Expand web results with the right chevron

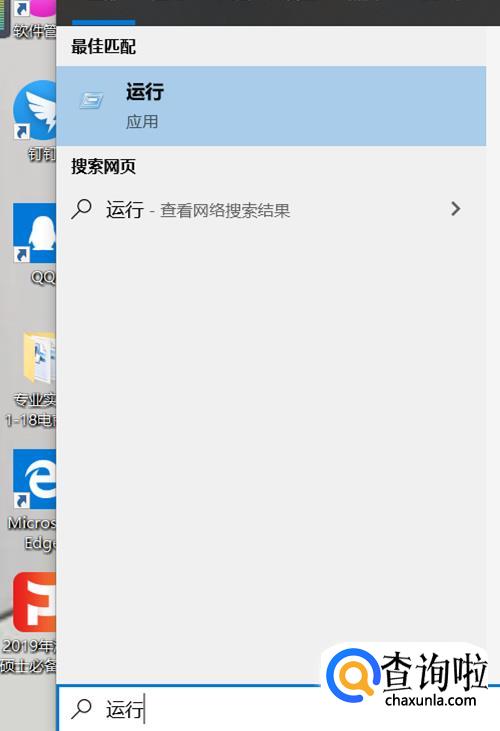455,208
